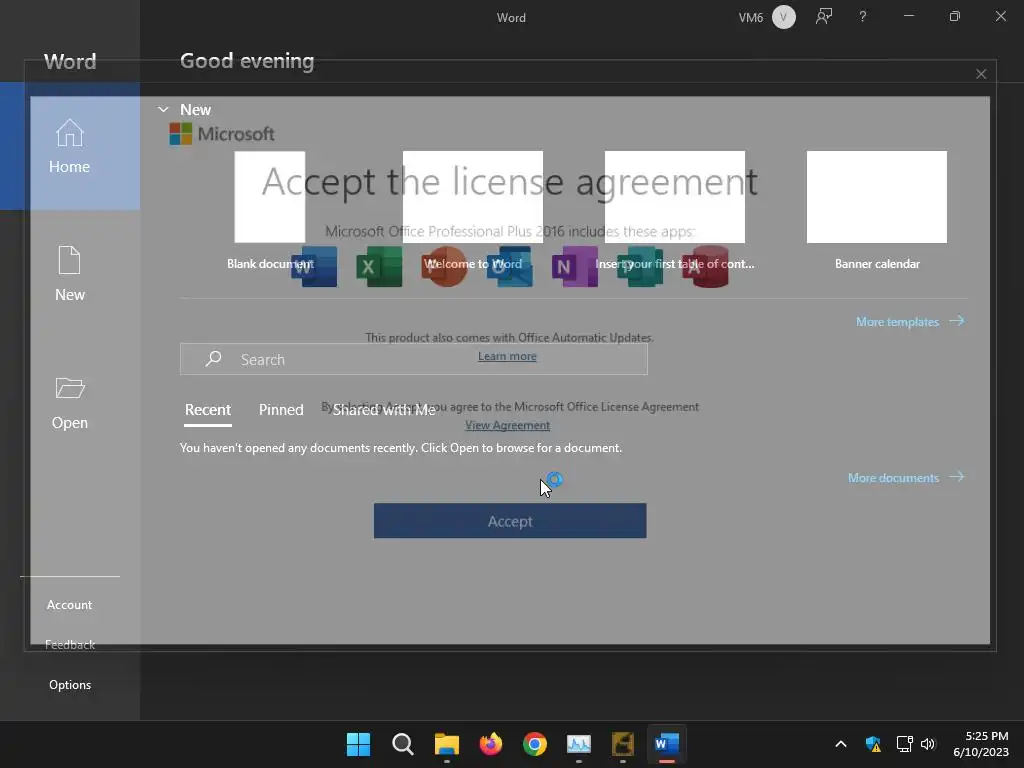Open Windows Search from the taskbar

coord(402,744)
